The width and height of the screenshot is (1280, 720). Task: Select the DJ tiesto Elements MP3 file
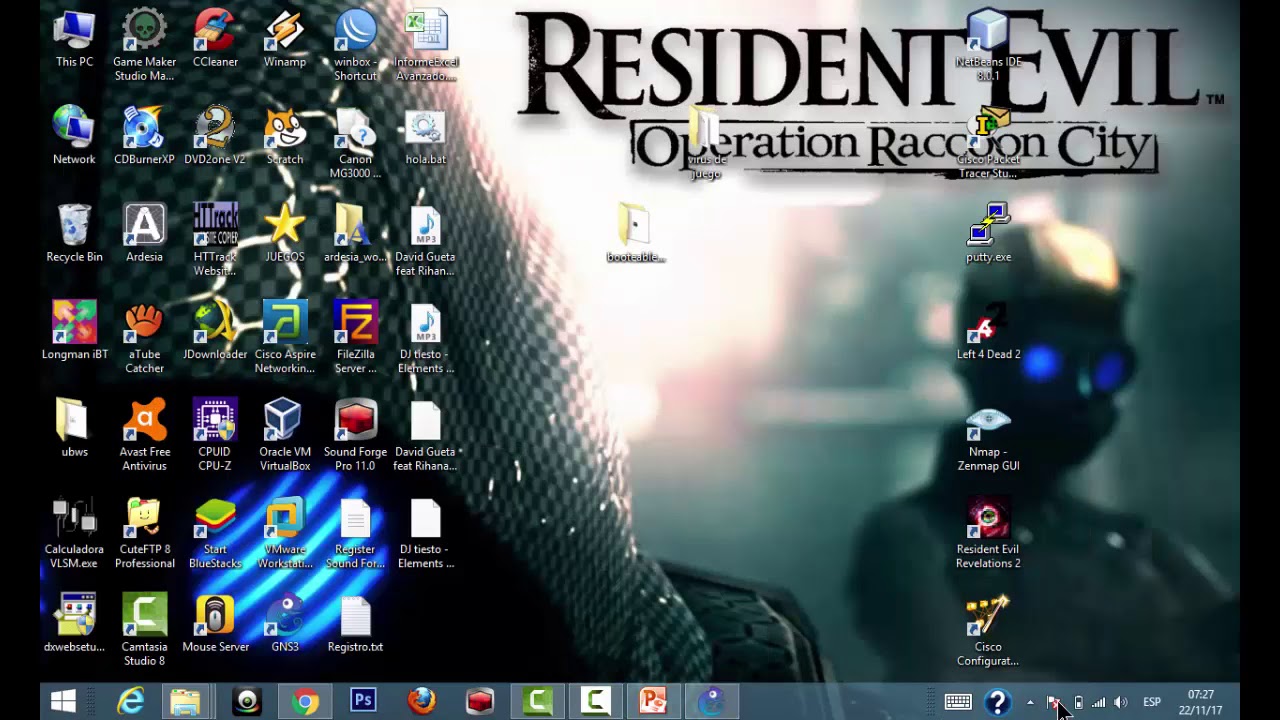coord(426,338)
